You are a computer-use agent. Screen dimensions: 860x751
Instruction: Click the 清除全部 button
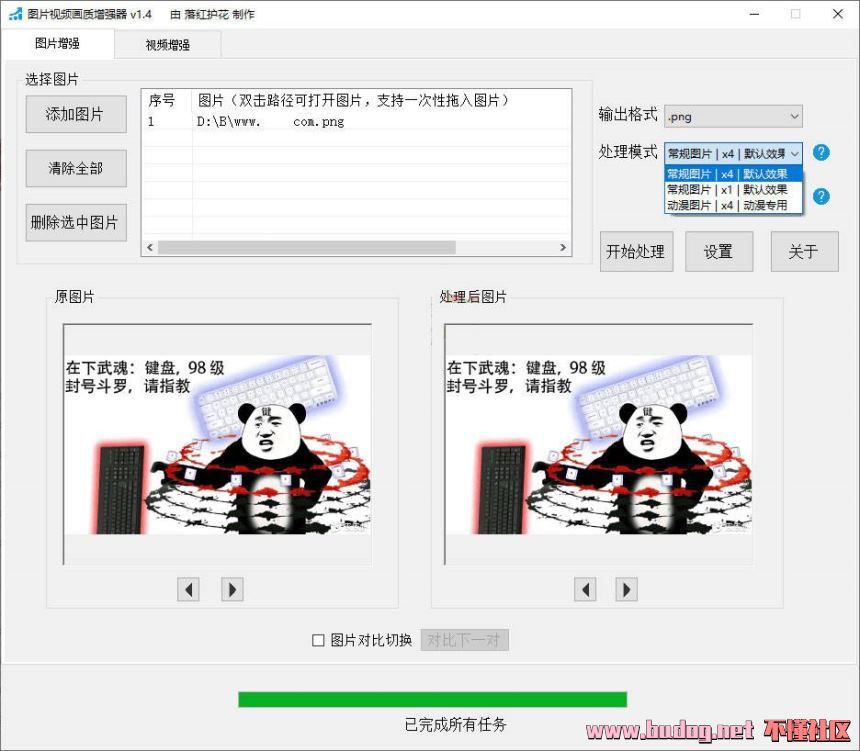(76, 168)
